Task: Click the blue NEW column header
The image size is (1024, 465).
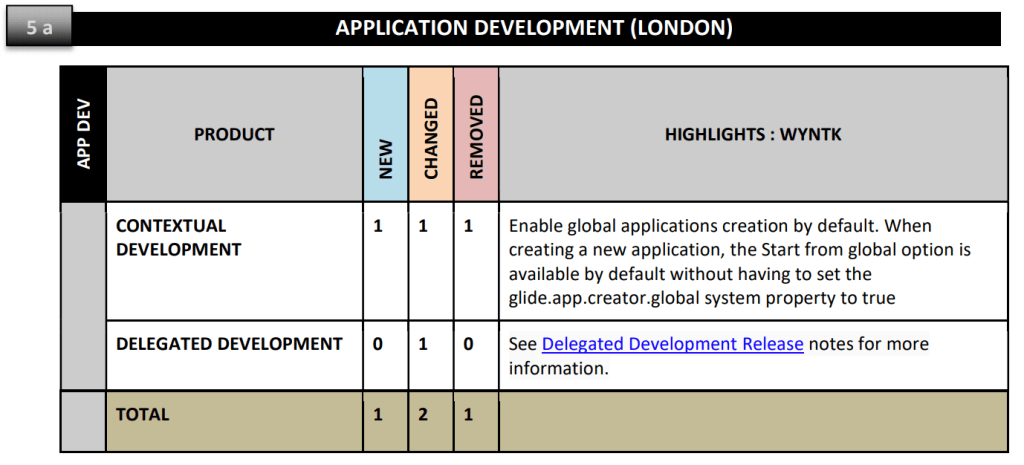Action: (x=385, y=134)
